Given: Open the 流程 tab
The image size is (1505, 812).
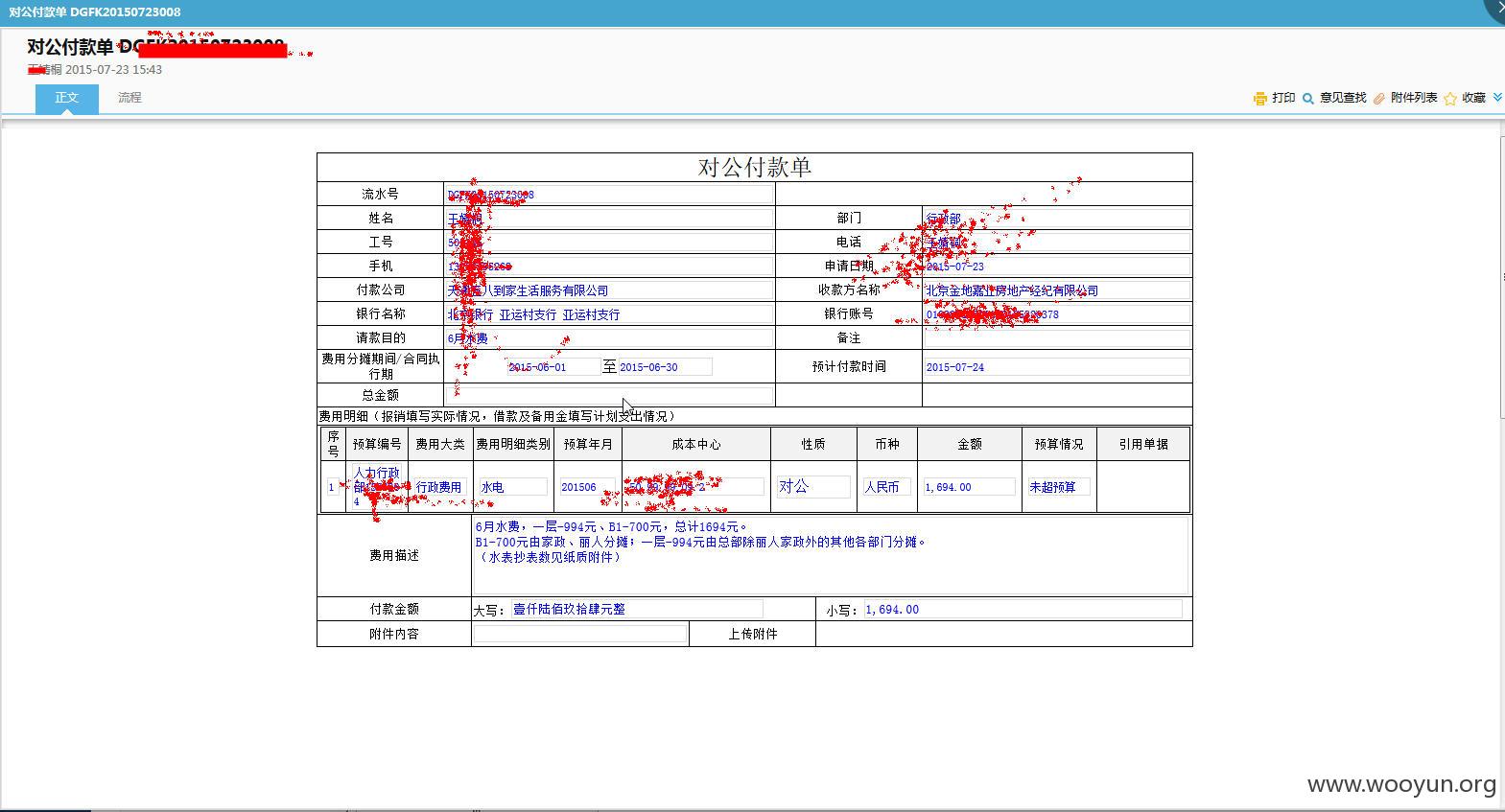Looking at the screenshot, I should tap(129, 98).
